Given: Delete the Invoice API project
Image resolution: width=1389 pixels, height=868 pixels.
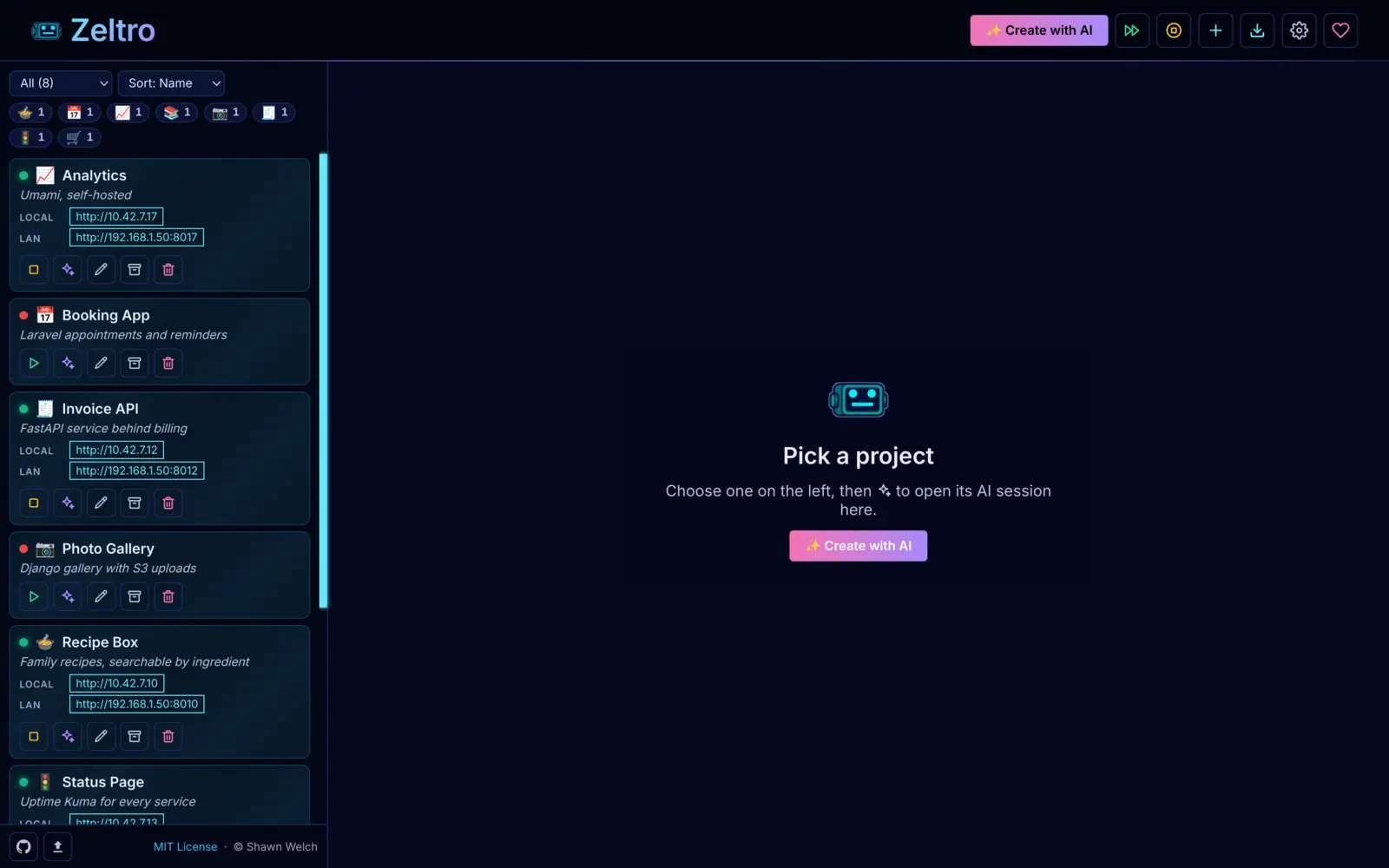Looking at the screenshot, I should click(x=168, y=503).
